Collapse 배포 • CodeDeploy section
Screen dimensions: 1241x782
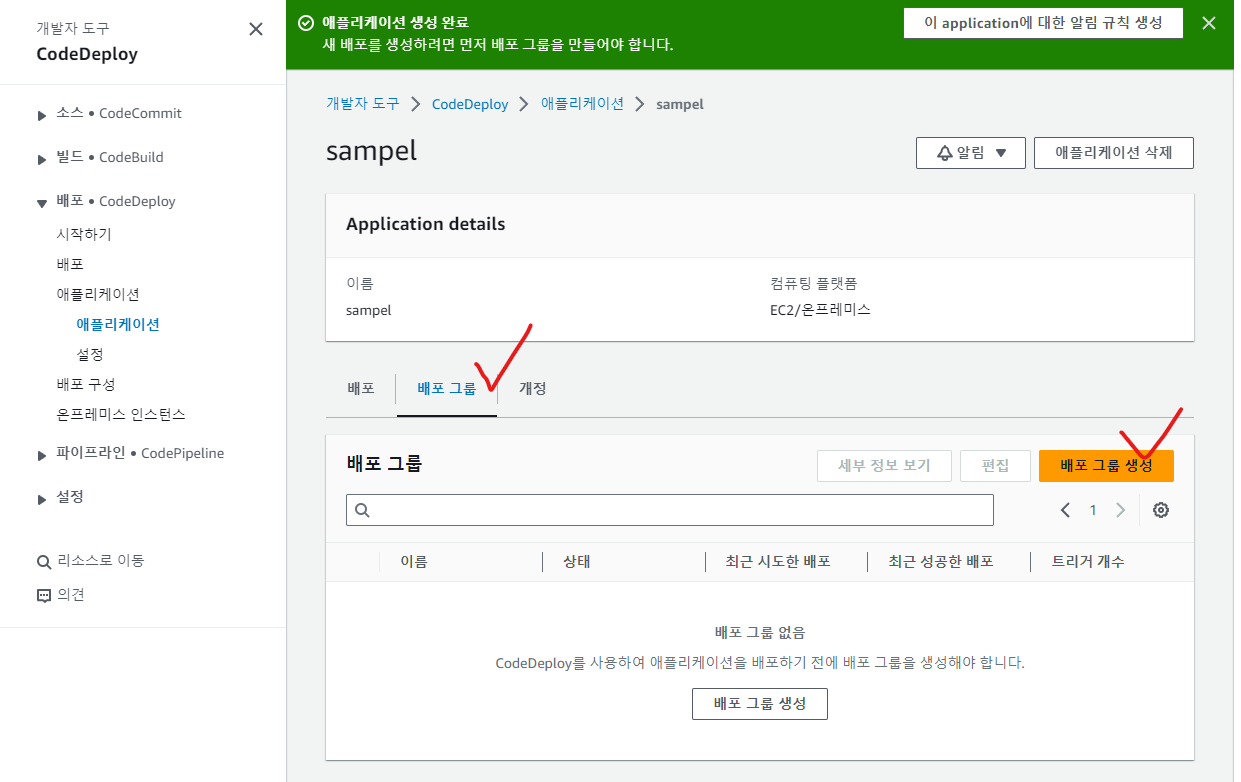[41, 203]
